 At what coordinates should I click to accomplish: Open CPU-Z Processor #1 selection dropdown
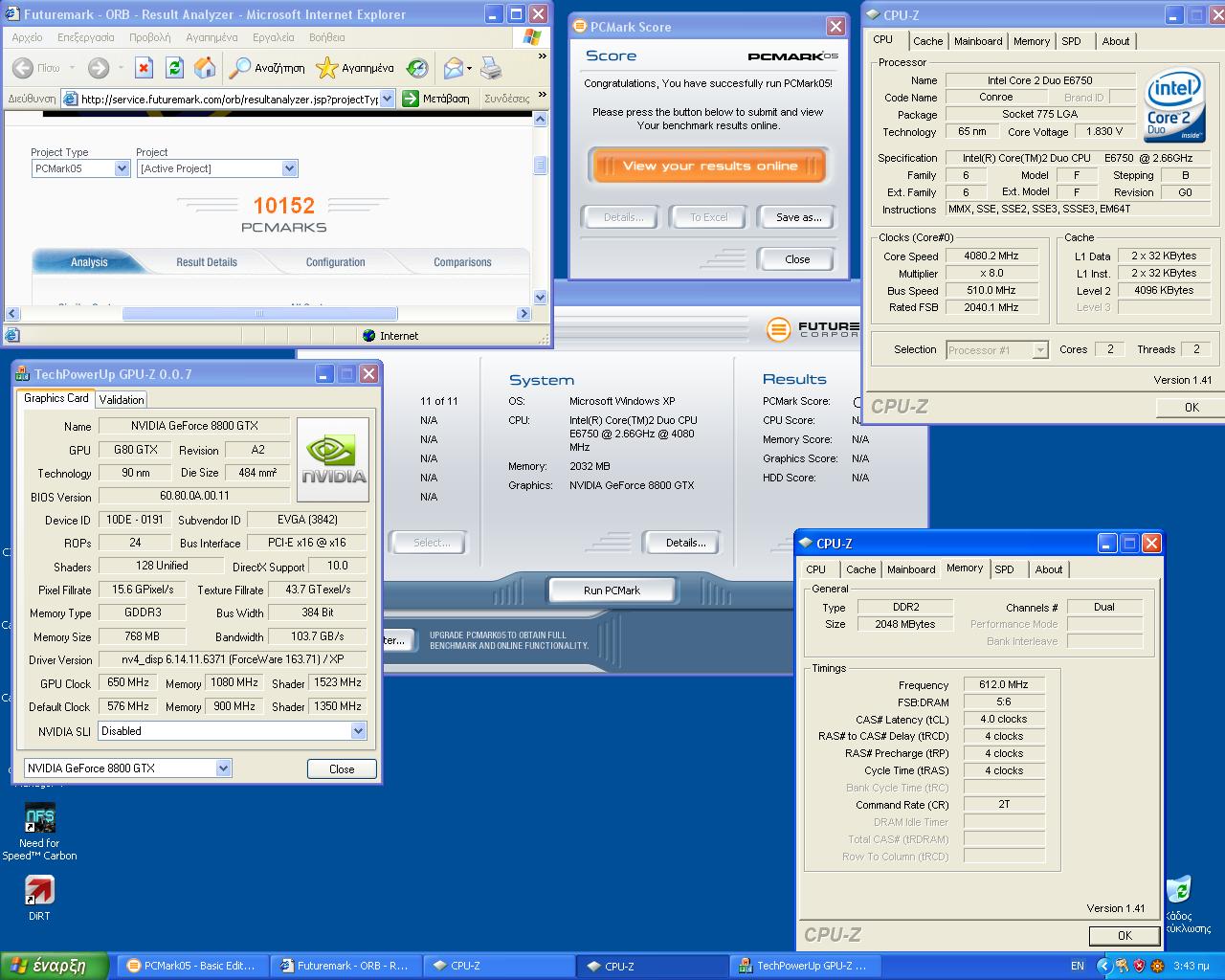click(1040, 350)
